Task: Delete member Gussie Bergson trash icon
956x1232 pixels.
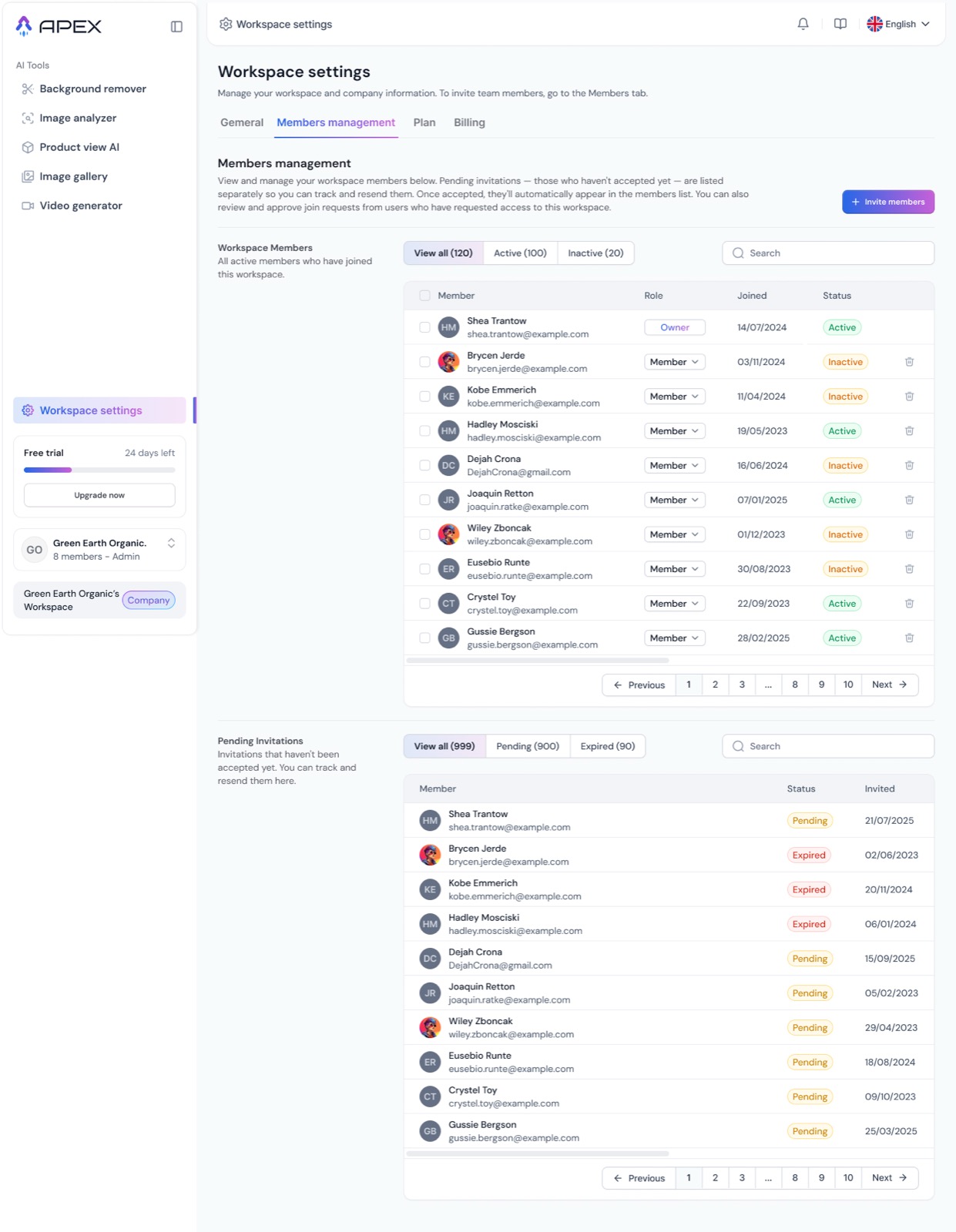Action: tap(909, 638)
